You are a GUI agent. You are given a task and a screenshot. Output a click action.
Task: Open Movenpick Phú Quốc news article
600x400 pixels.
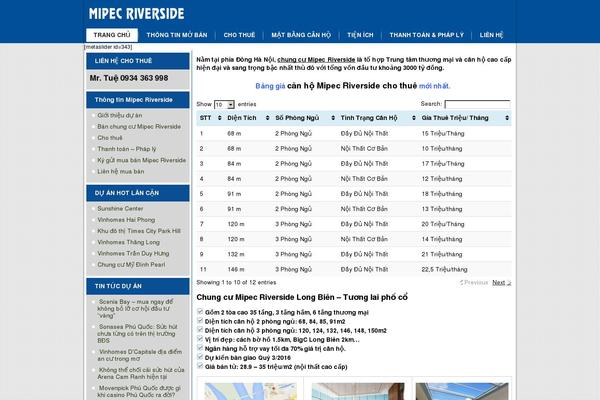[139, 391]
